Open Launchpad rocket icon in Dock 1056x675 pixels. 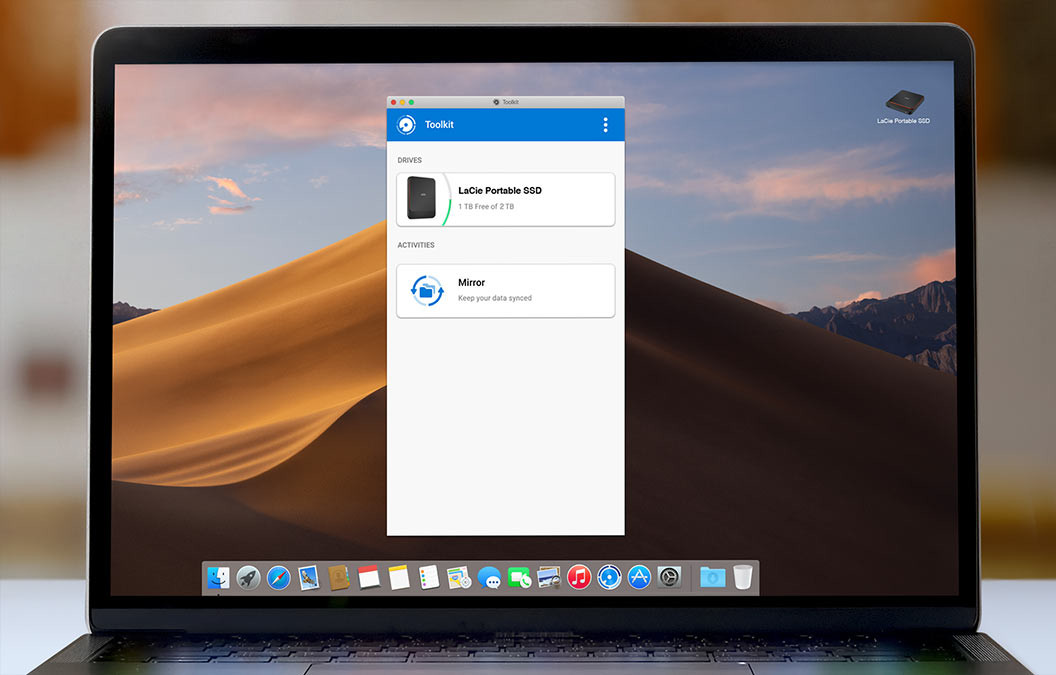point(248,577)
